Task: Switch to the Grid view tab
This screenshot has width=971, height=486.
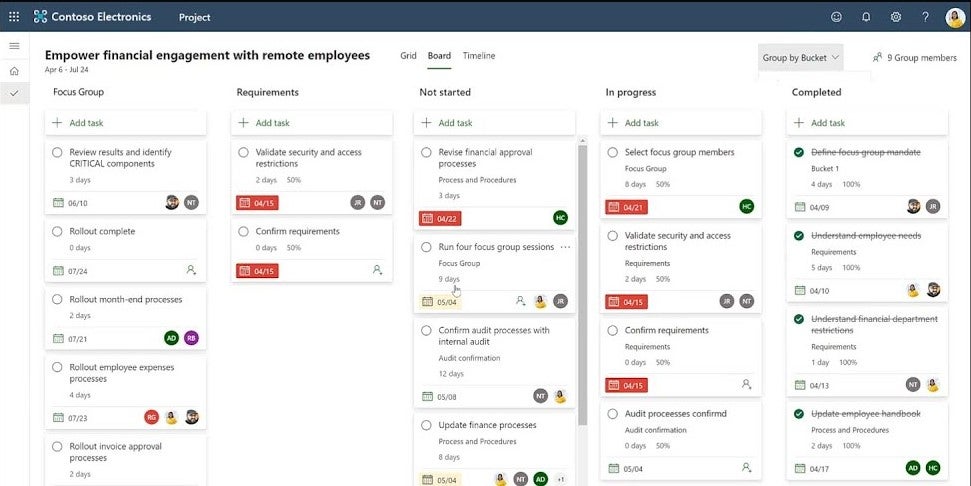Action: click(408, 56)
